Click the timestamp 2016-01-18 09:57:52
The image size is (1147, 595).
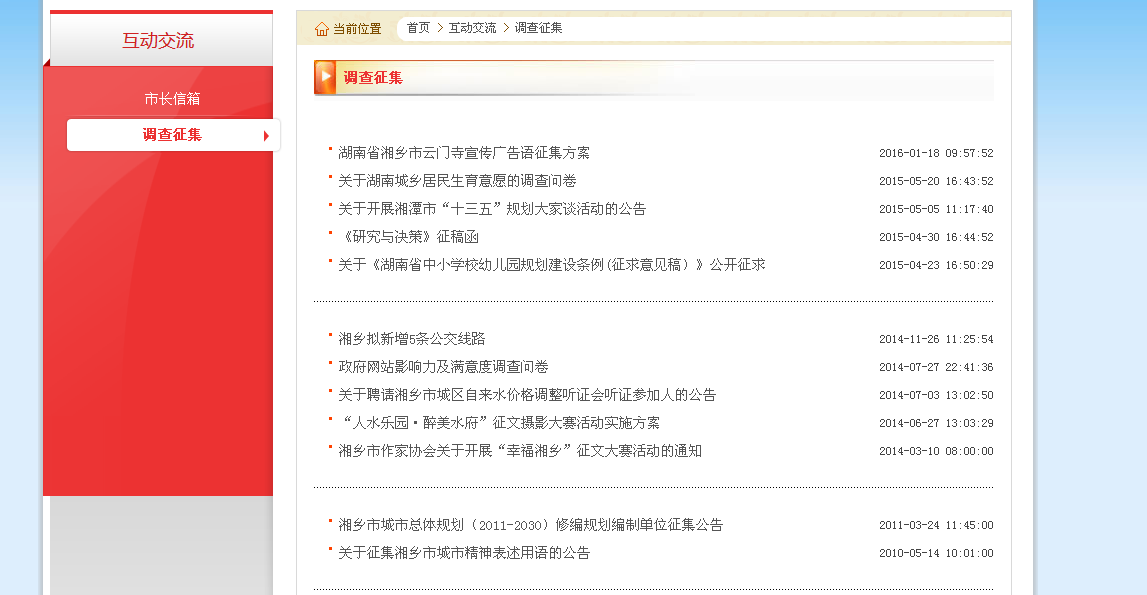(x=936, y=152)
